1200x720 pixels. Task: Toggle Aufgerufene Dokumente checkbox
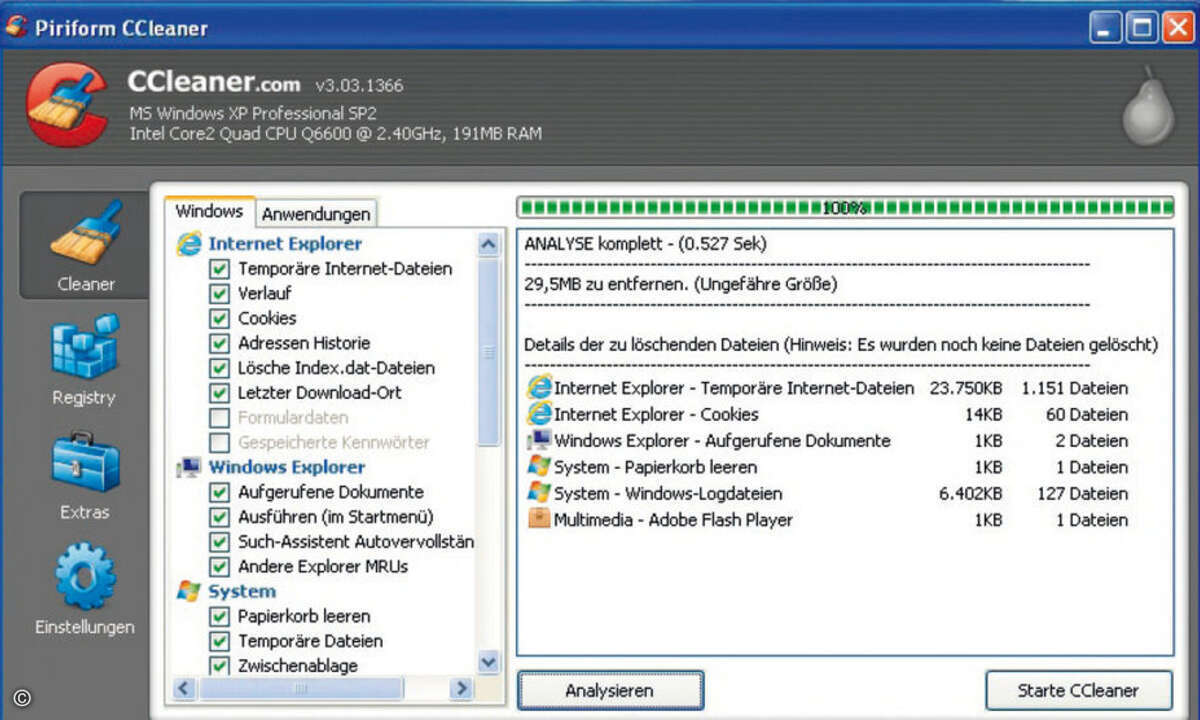[x=219, y=492]
